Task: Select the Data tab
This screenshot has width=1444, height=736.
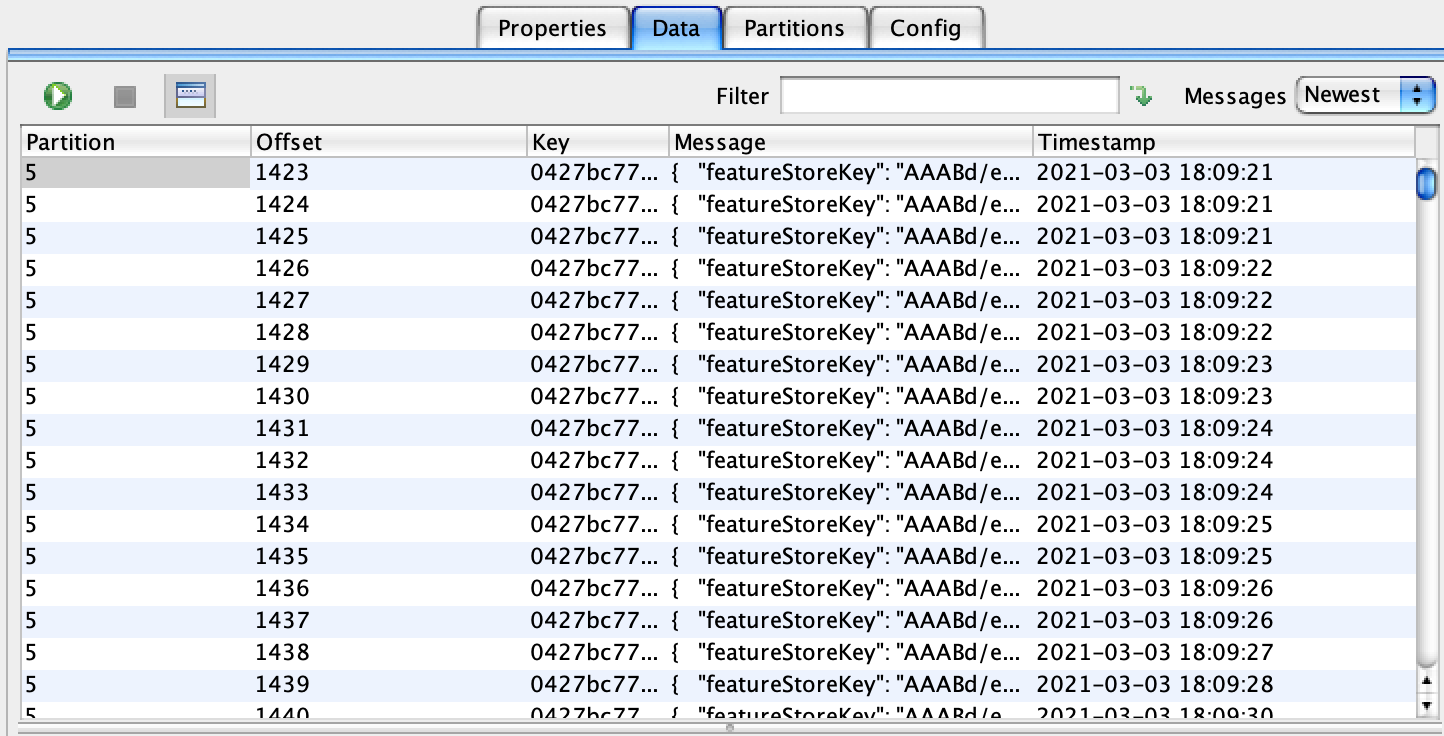Action: pyautogui.click(x=675, y=28)
